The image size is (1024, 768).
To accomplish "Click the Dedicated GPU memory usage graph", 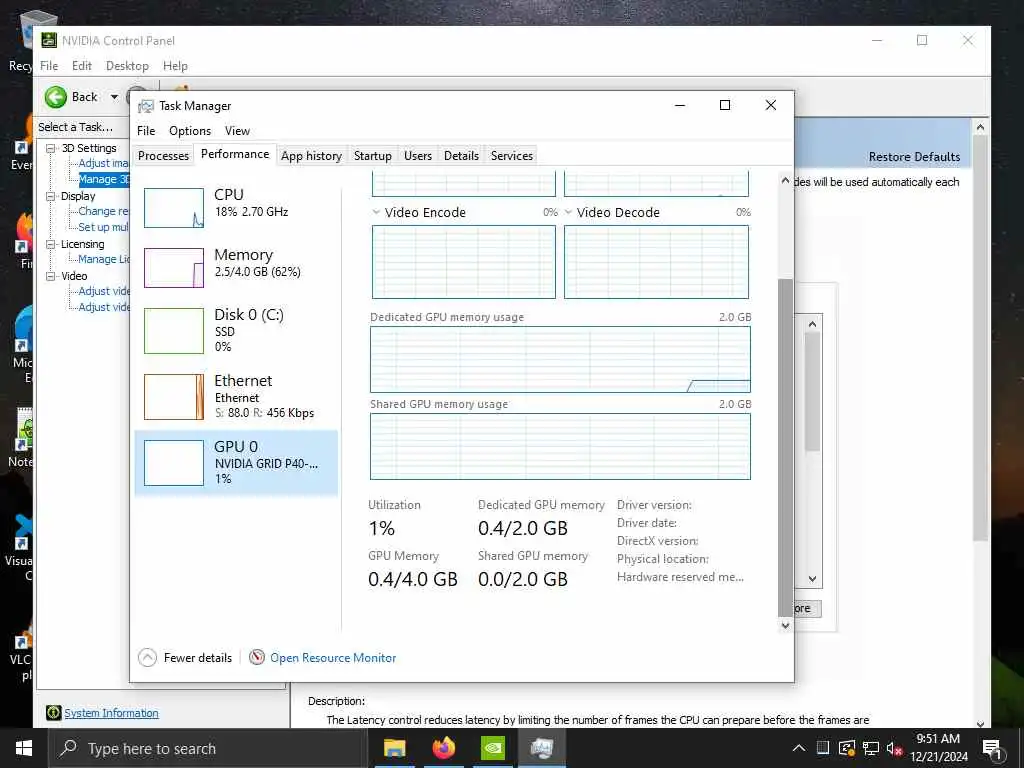I will [x=560, y=359].
